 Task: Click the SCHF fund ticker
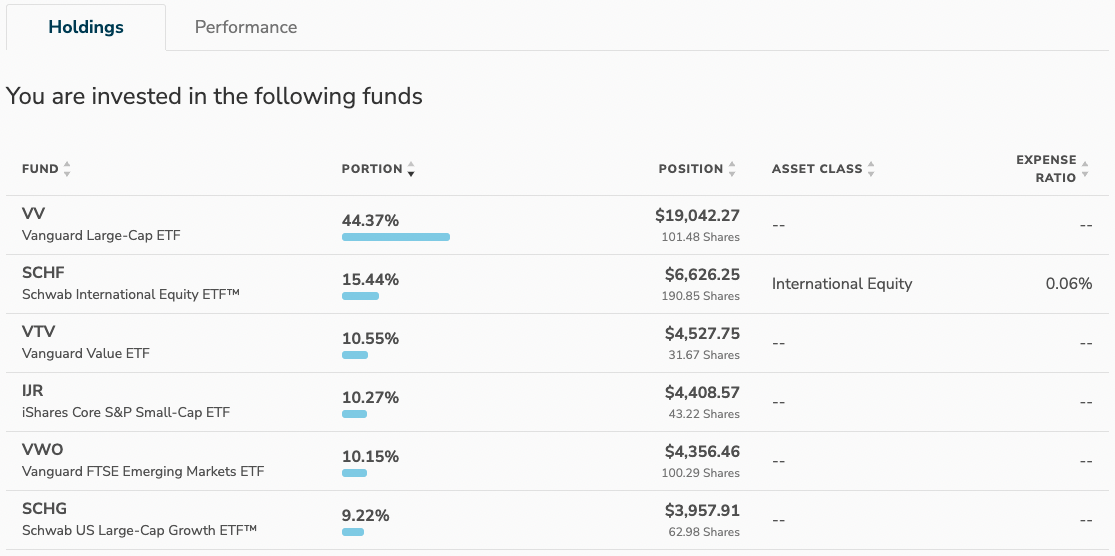[43, 272]
